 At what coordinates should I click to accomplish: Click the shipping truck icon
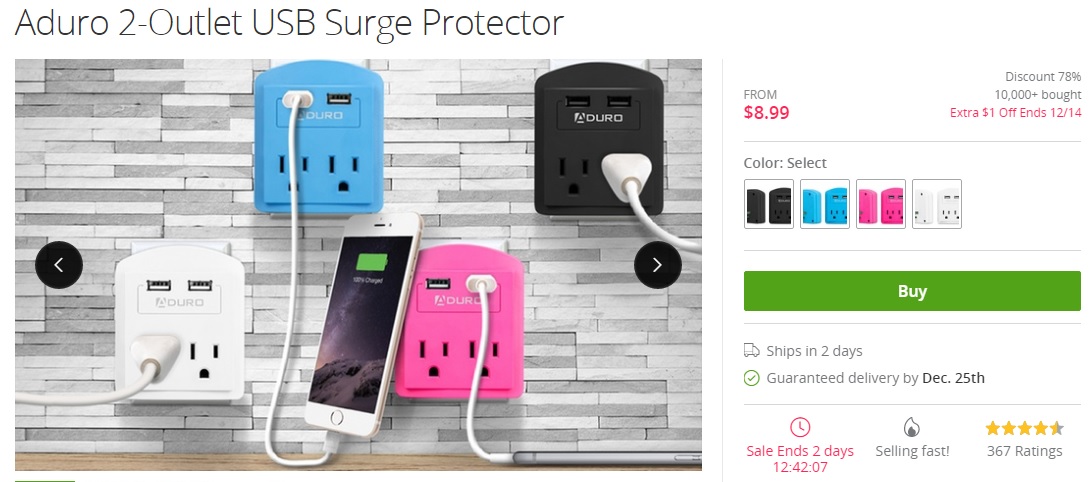tap(751, 350)
